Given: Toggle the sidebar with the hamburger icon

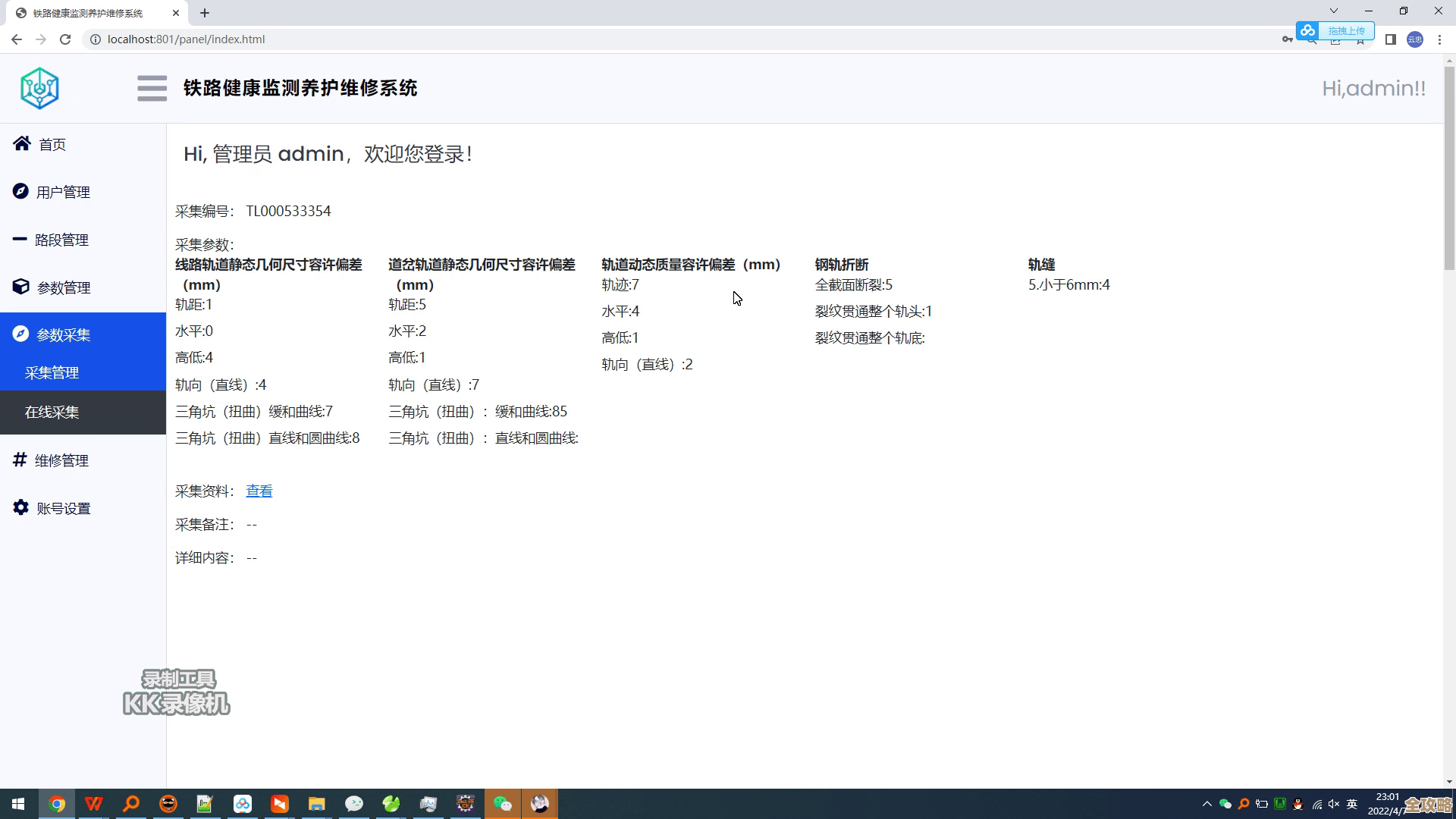Looking at the screenshot, I should (x=152, y=88).
